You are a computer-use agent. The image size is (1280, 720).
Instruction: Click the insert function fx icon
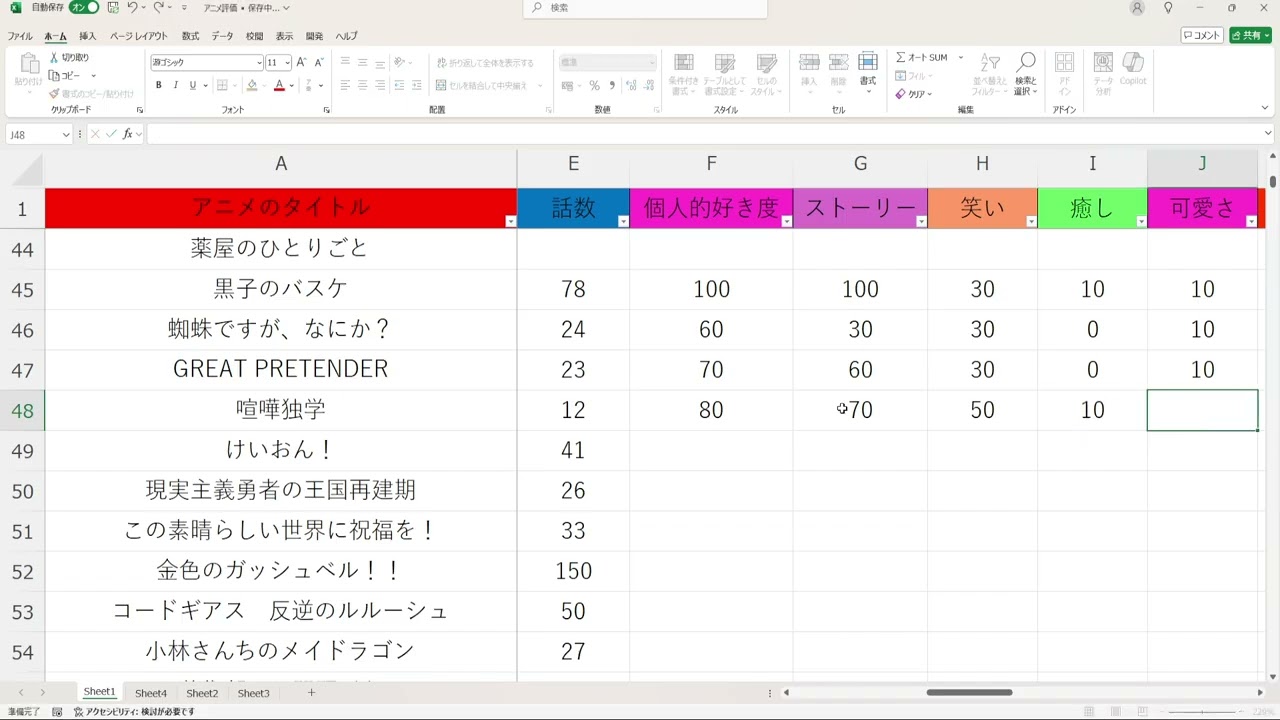[x=127, y=134]
